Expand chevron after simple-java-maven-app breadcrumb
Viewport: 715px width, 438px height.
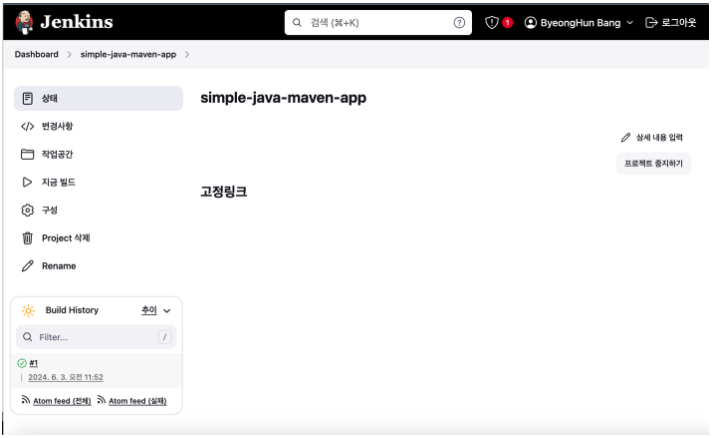coord(187,54)
